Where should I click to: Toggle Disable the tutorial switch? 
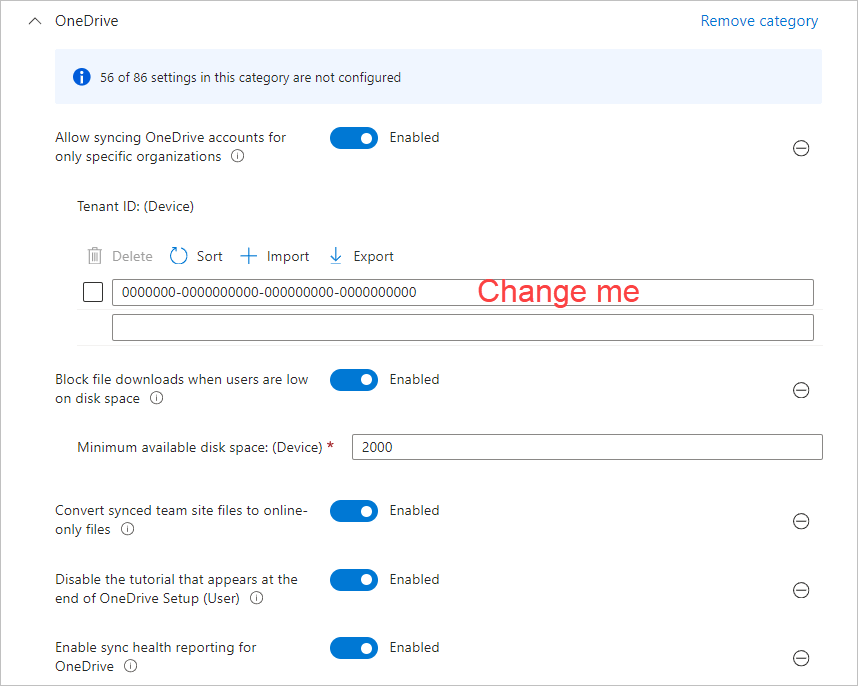(x=353, y=580)
